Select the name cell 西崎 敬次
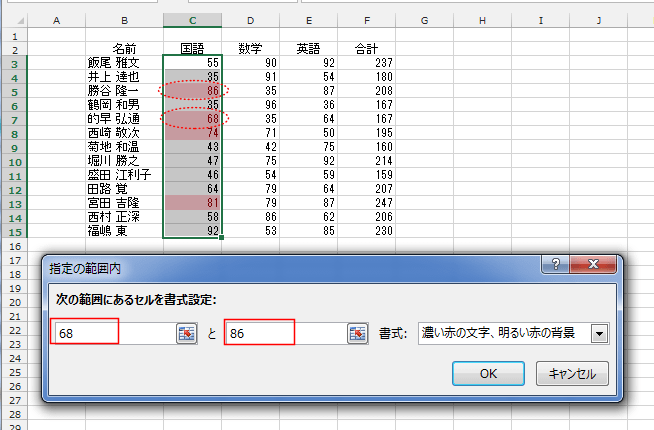Screen dimensions: 654x430 coord(124,133)
